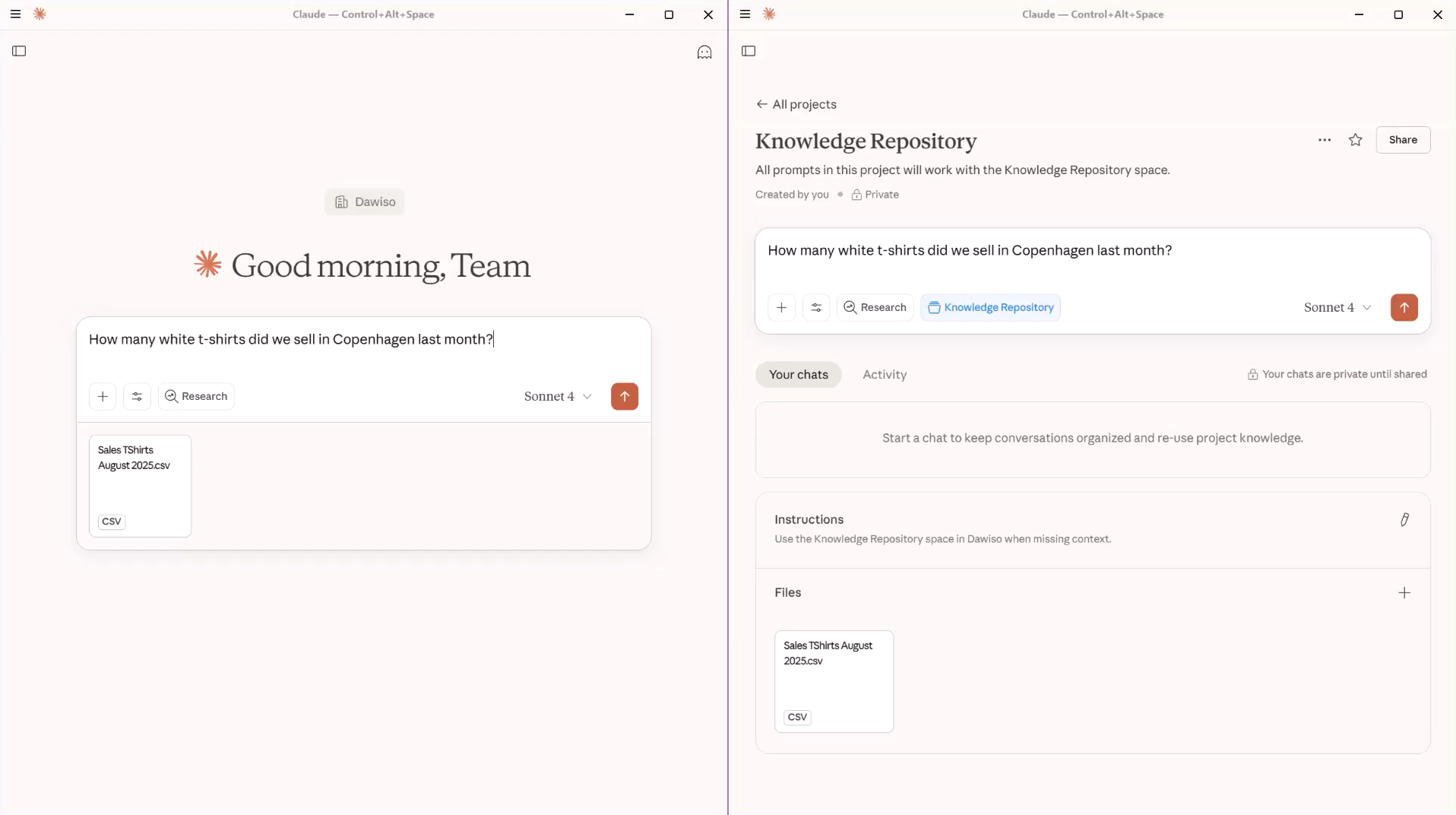Click plus attachment button in left prompt box
1456x815 pixels.
tap(103, 396)
